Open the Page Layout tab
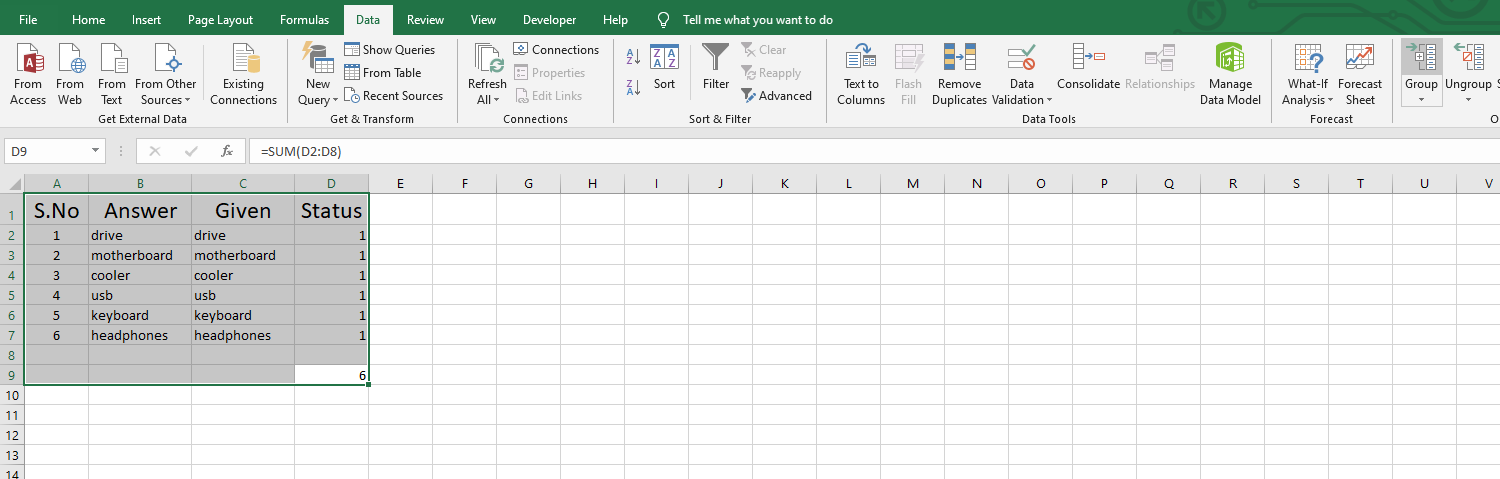This screenshot has width=1500, height=479. click(220, 20)
